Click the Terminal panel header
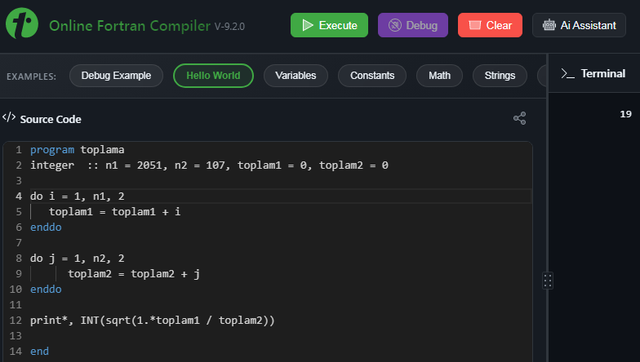640x362 pixels. (594, 73)
